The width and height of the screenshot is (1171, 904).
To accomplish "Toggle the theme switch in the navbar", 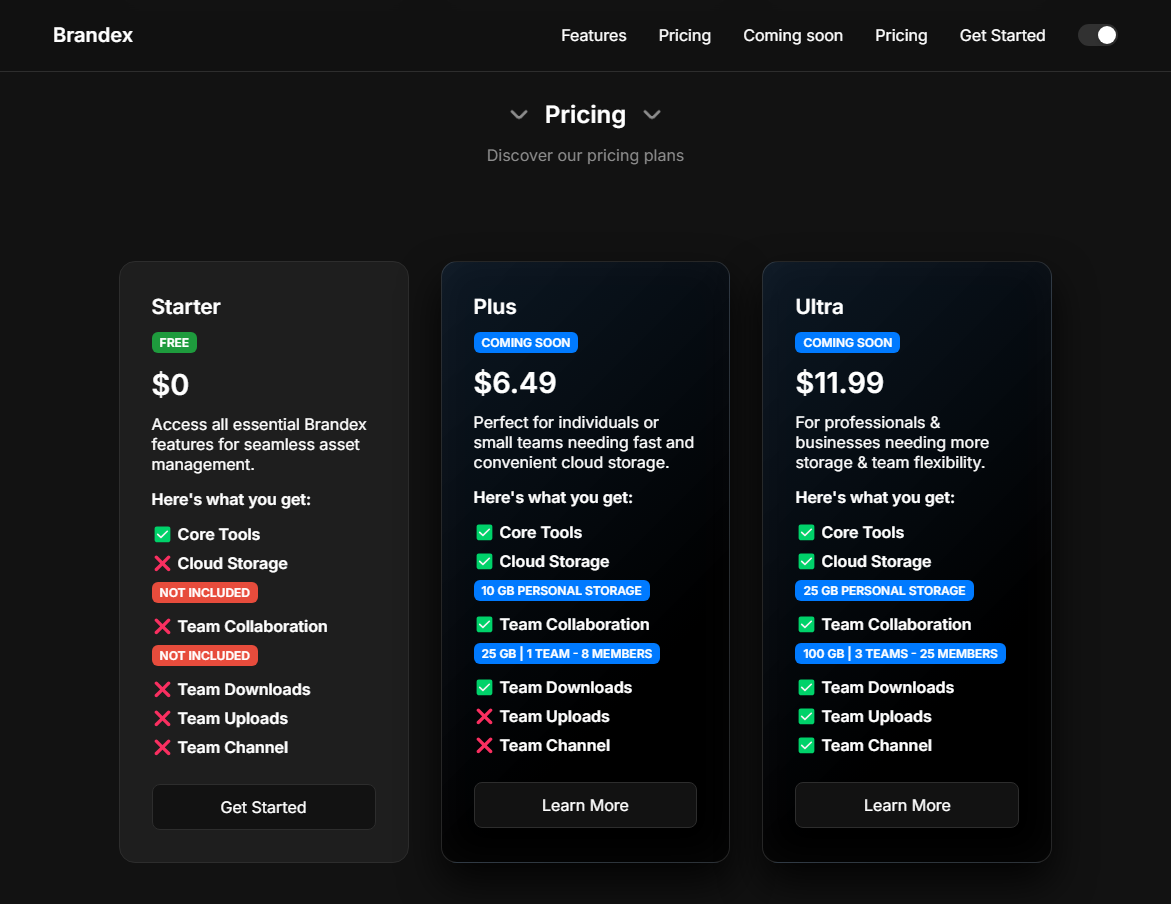I will point(1097,36).
